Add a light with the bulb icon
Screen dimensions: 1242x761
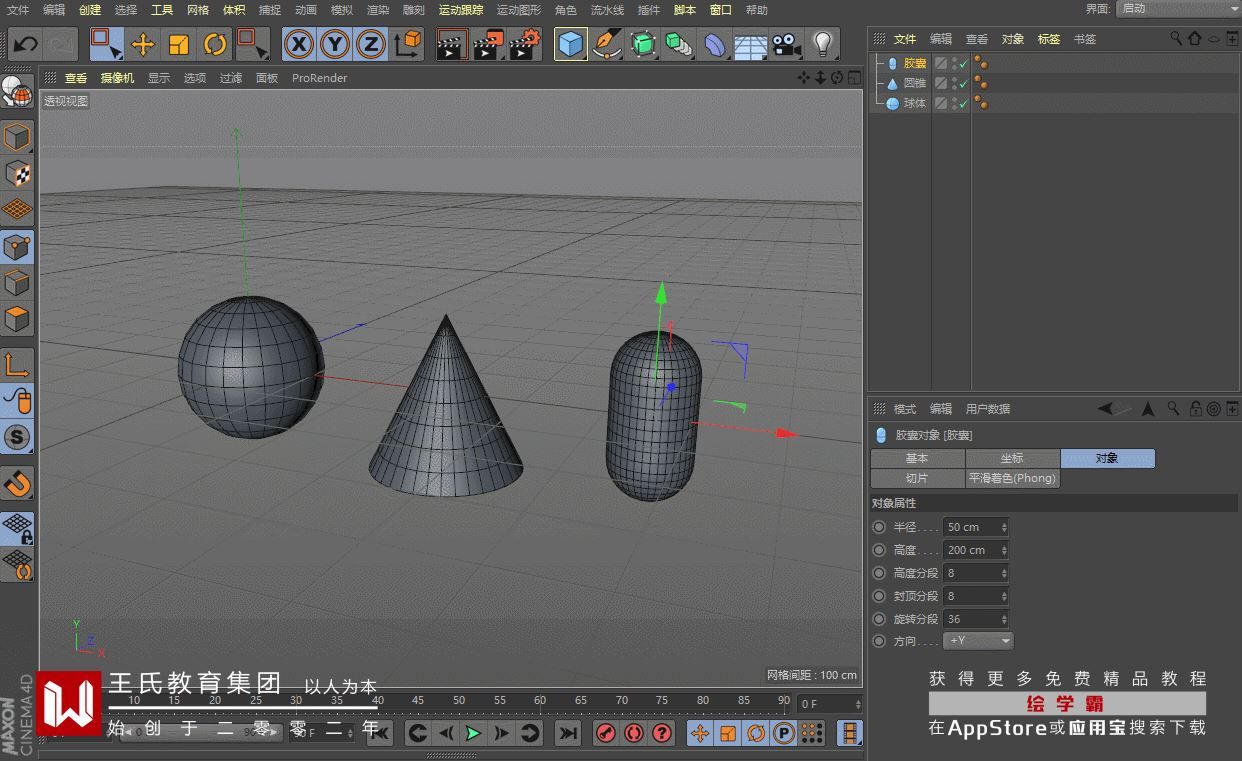[822, 44]
